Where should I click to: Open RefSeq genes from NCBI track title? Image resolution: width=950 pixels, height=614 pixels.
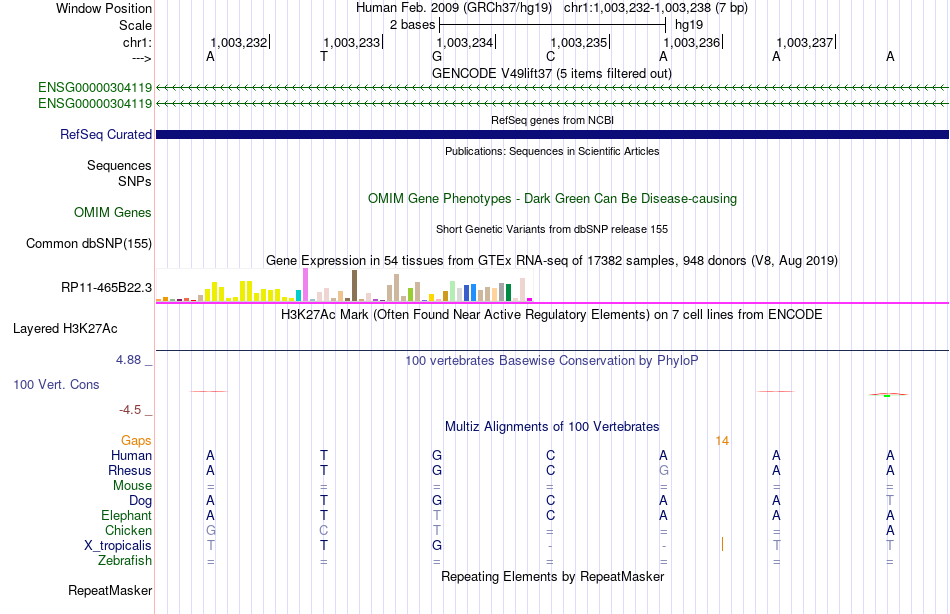pyautogui.click(x=552, y=120)
